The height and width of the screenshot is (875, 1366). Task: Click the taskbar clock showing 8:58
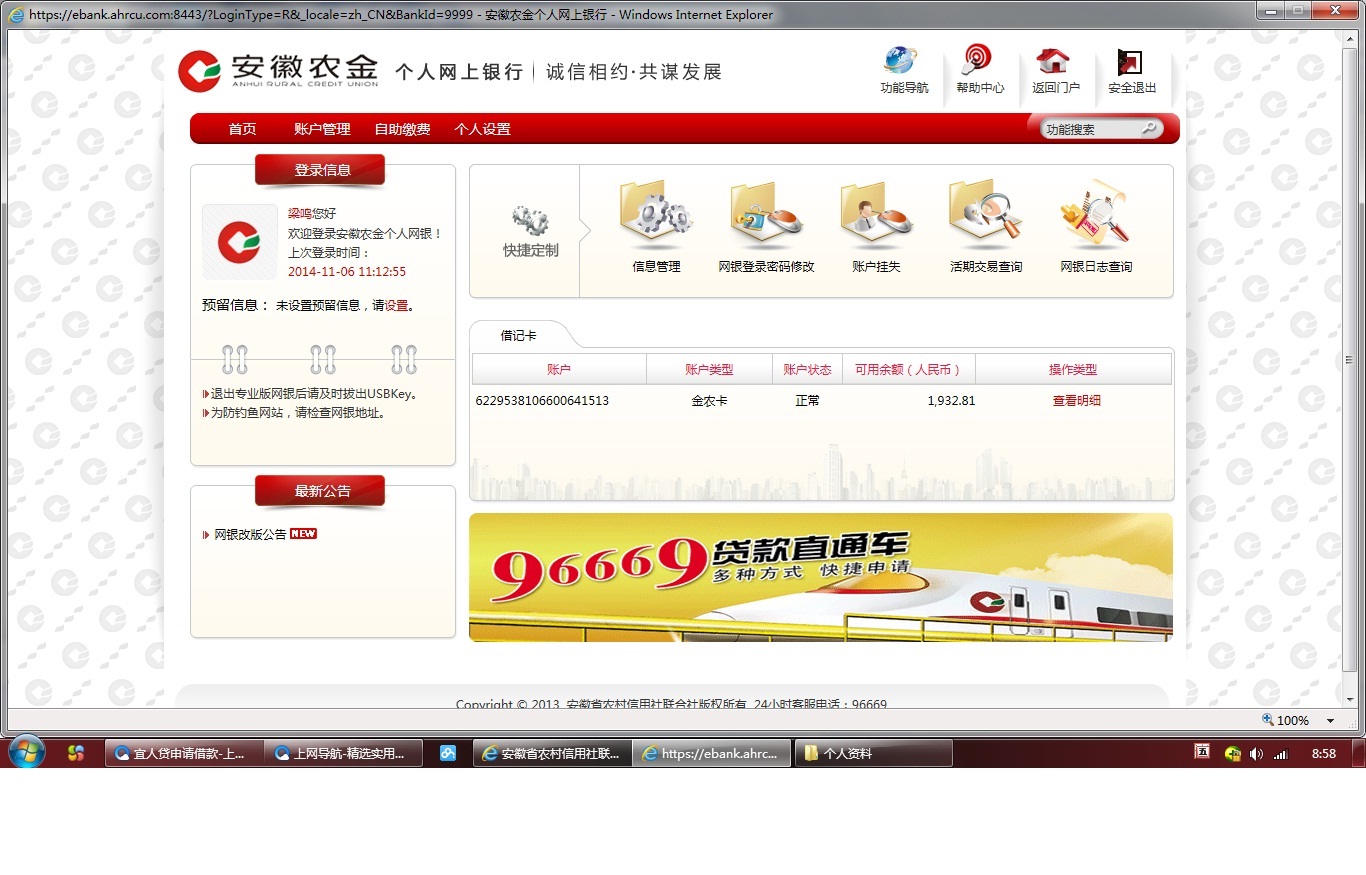point(1324,754)
